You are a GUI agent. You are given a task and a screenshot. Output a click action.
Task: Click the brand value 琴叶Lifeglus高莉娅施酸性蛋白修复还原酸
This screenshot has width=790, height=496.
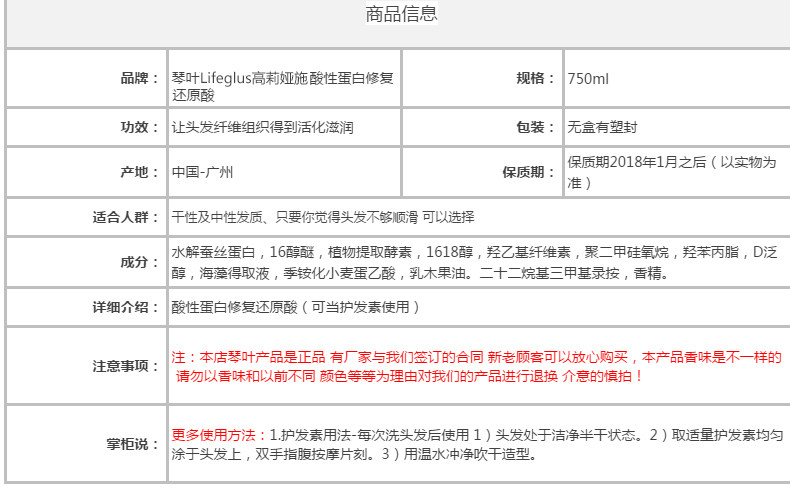click(x=282, y=87)
